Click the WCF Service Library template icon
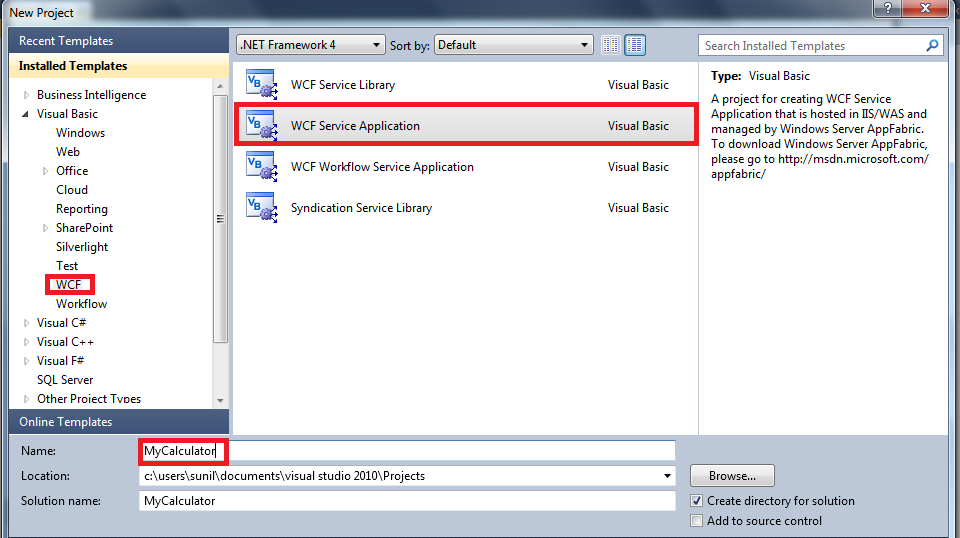The width and height of the screenshot is (960, 538). tap(261, 84)
